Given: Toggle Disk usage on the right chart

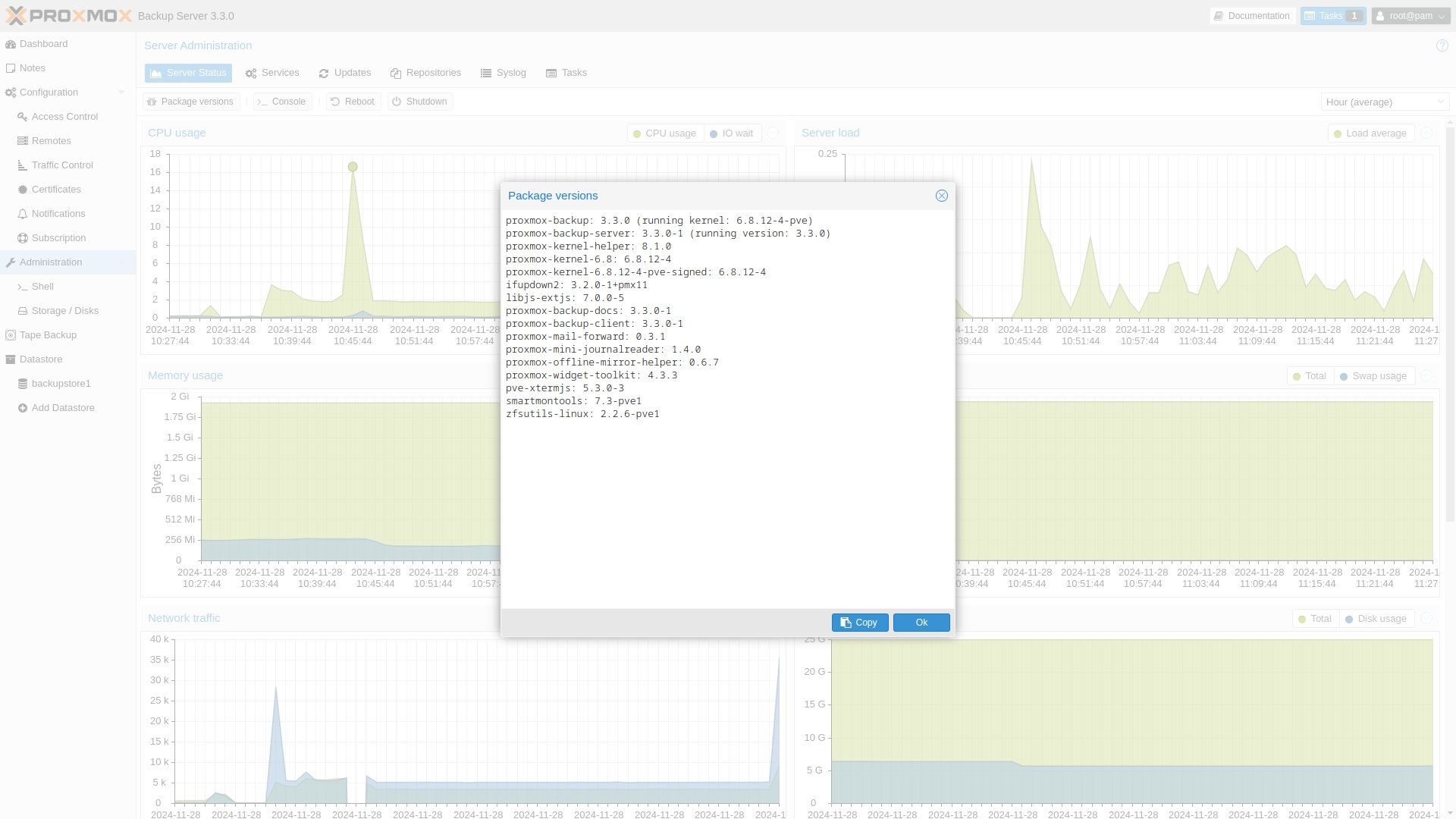Looking at the screenshot, I should pyautogui.click(x=1376, y=618).
